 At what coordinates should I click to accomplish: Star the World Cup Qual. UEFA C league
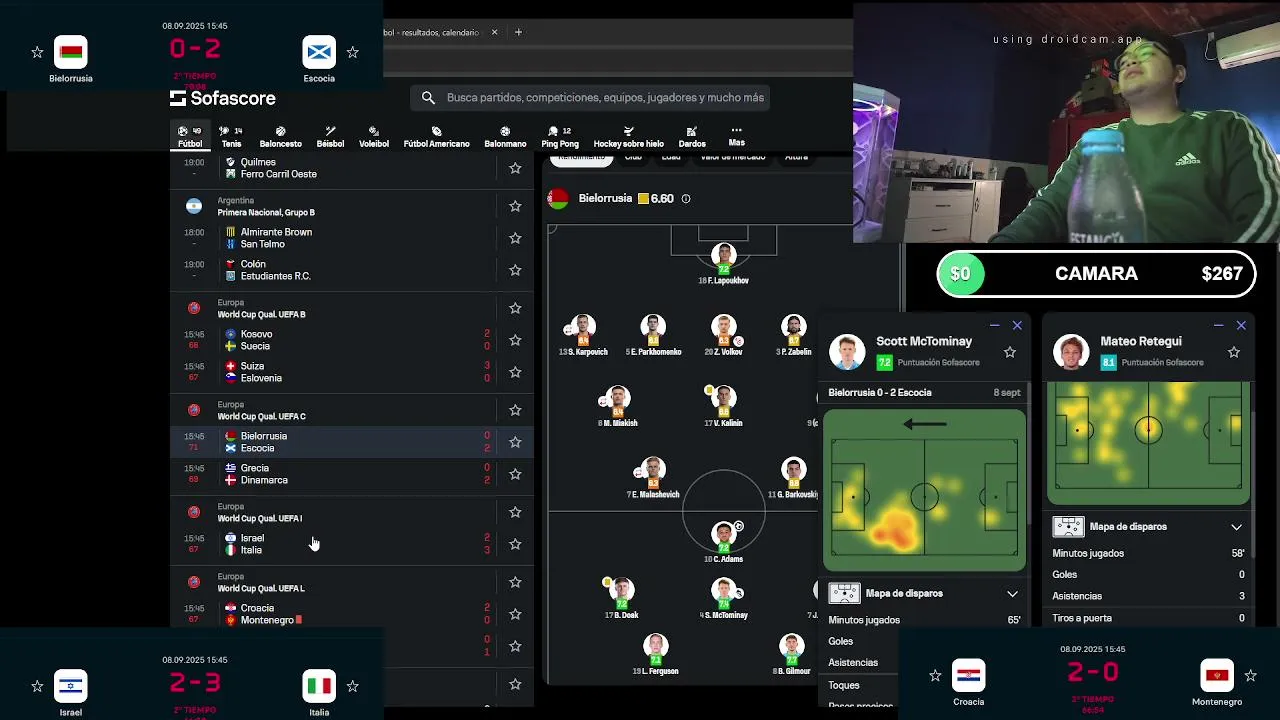515,410
